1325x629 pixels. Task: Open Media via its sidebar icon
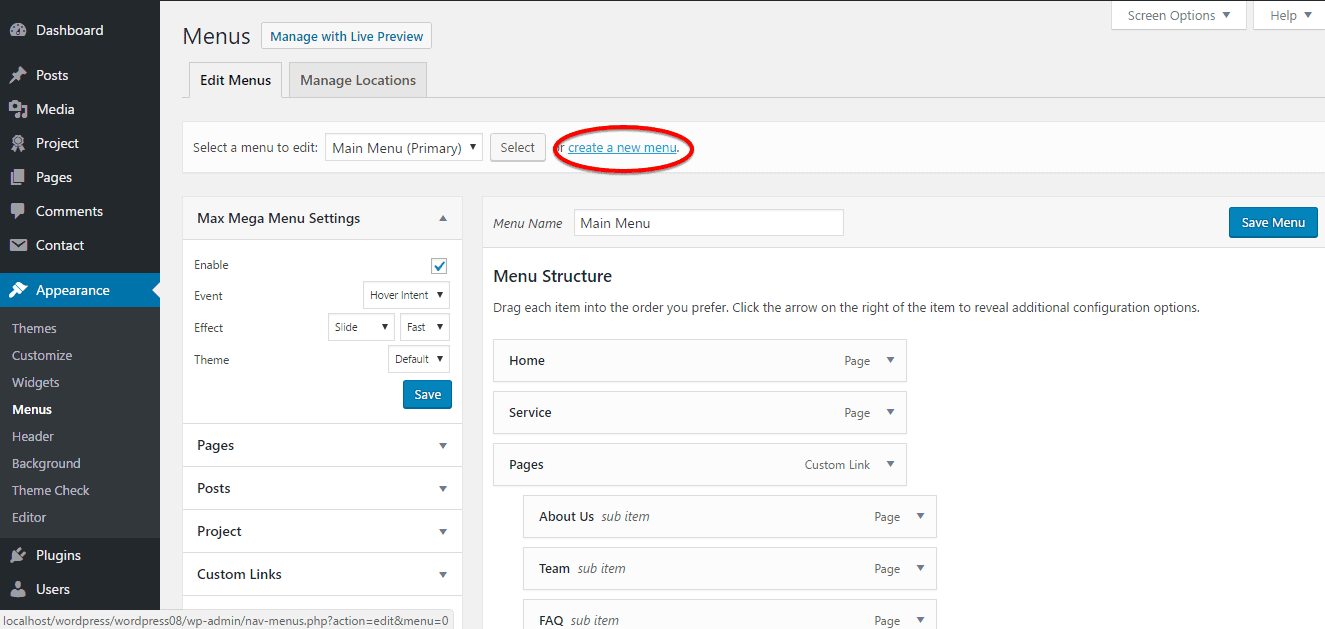click(x=18, y=110)
